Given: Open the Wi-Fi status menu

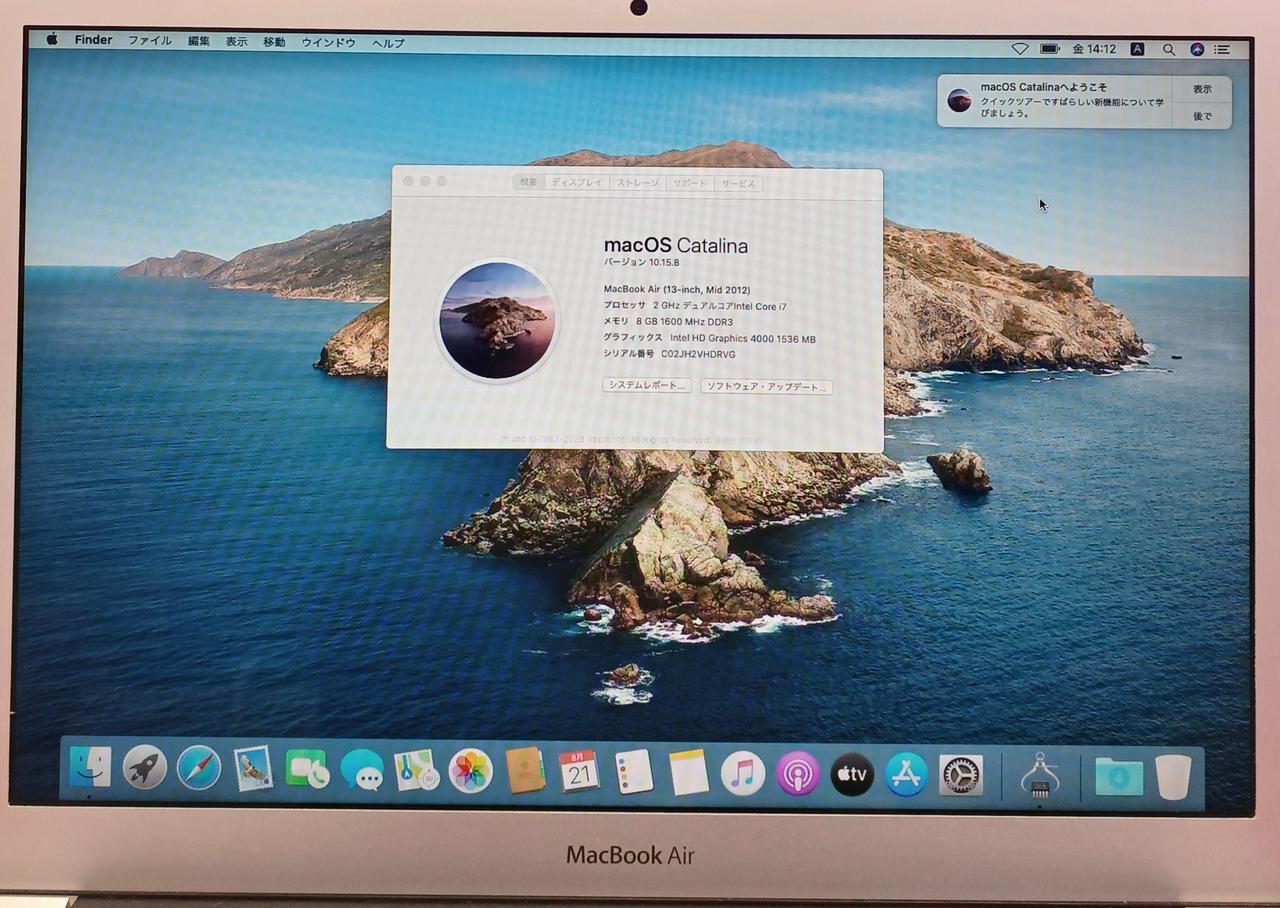Looking at the screenshot, I should coord(1020,48).
